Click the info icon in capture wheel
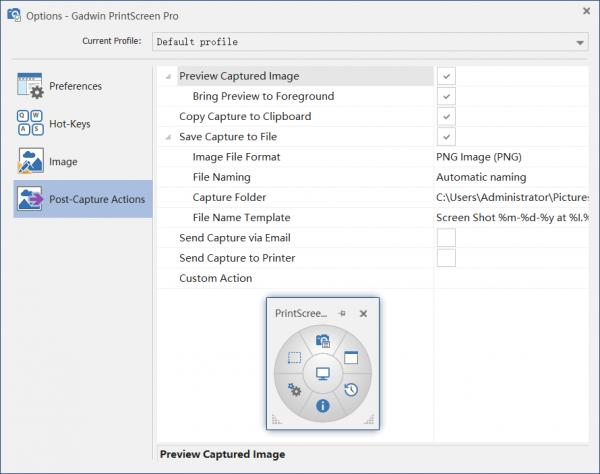600x474 pixels. click(x=322, y=406)
